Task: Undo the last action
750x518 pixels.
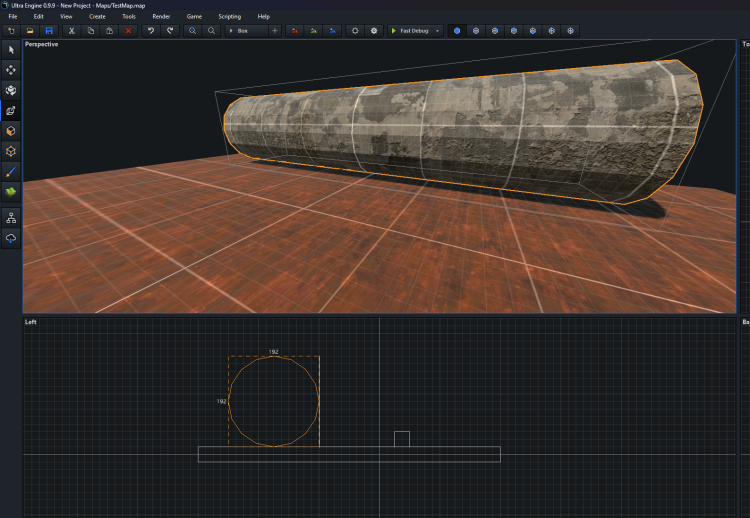Action: pyautogui.click(x=151, y=31)
